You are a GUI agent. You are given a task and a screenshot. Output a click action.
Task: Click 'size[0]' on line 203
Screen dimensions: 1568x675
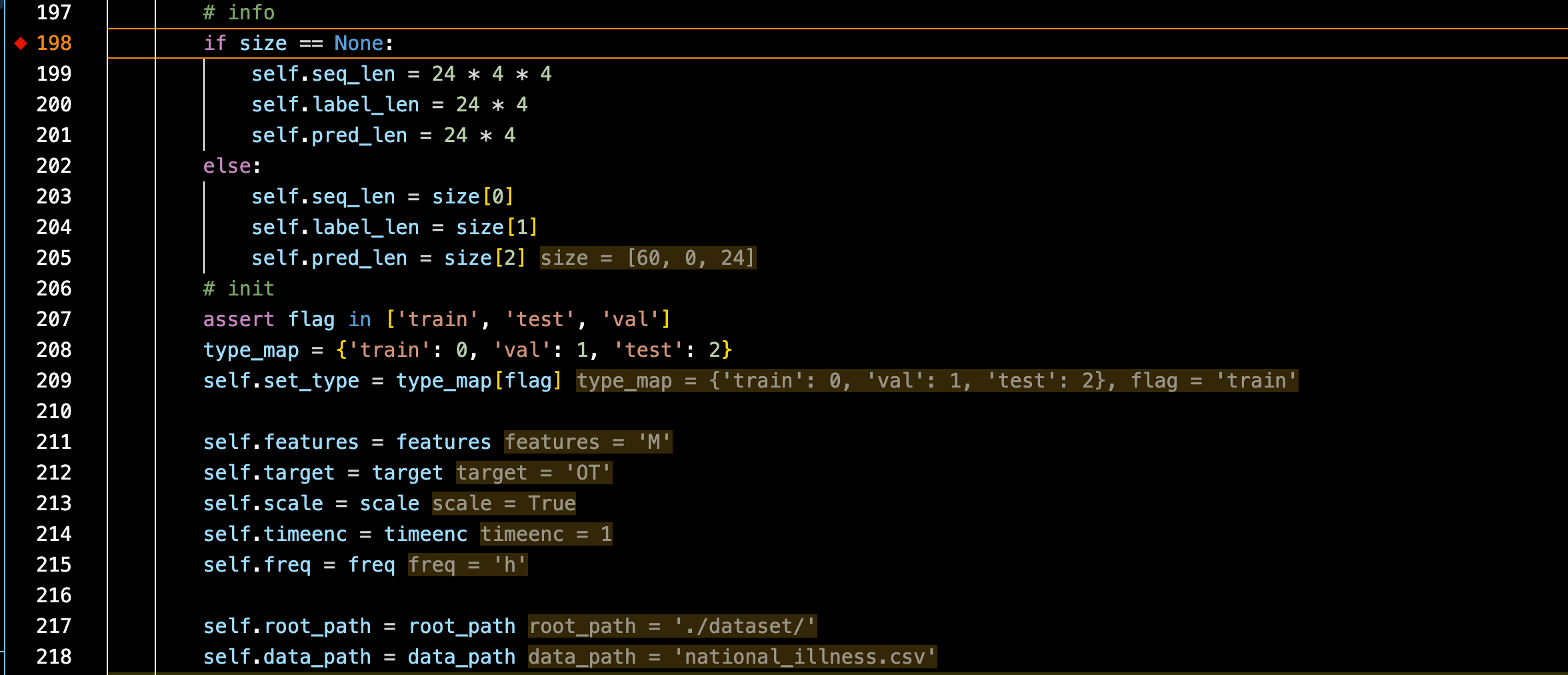point(473,197)
